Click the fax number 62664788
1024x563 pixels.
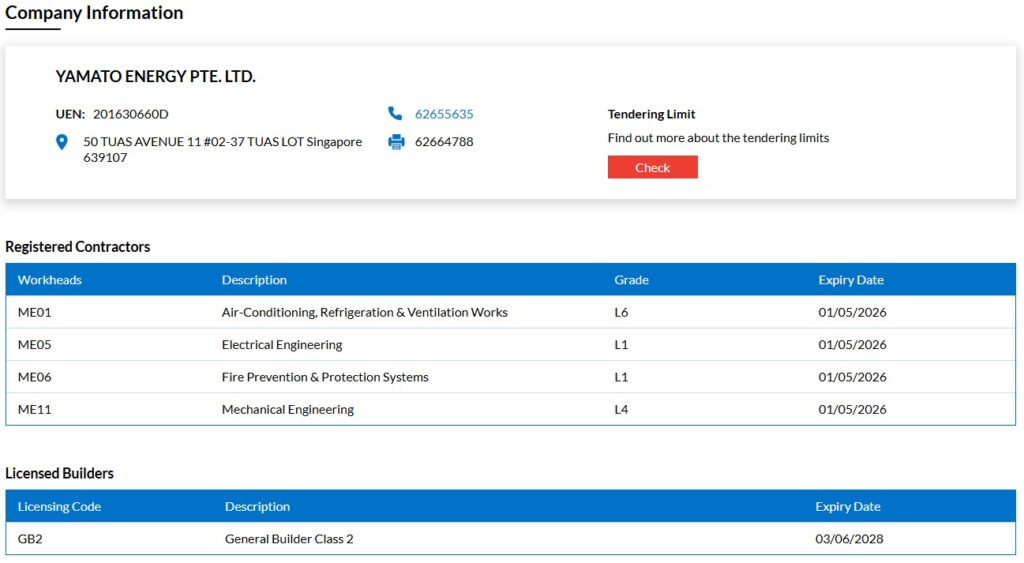coord(444,142)
